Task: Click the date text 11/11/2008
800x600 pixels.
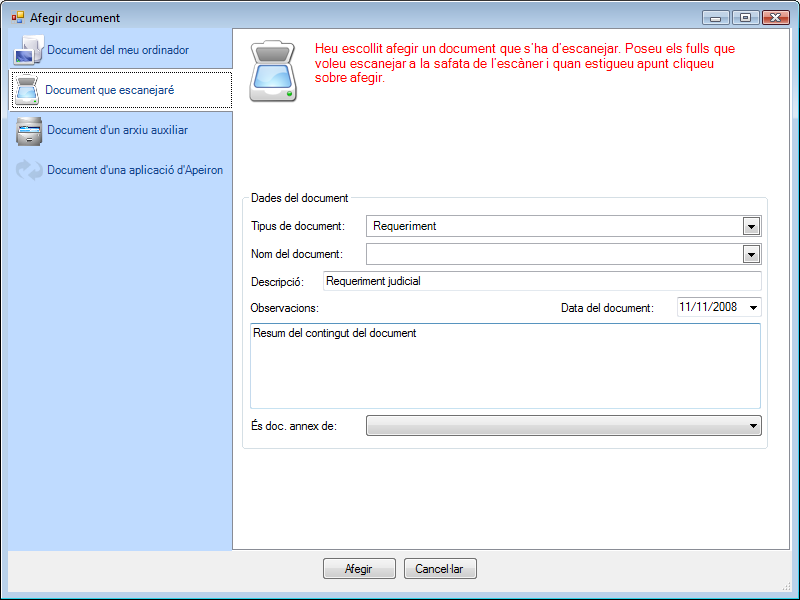Action: pos(708,307)
